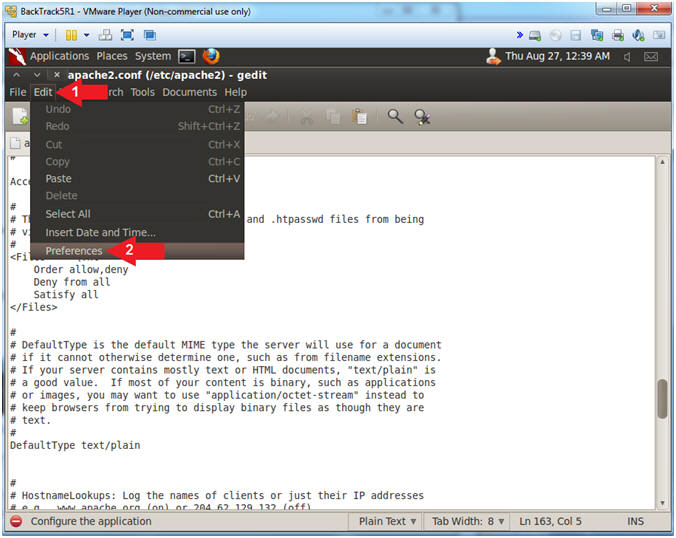Choose Insert Date and Time from Edit menu

(137, 233)
